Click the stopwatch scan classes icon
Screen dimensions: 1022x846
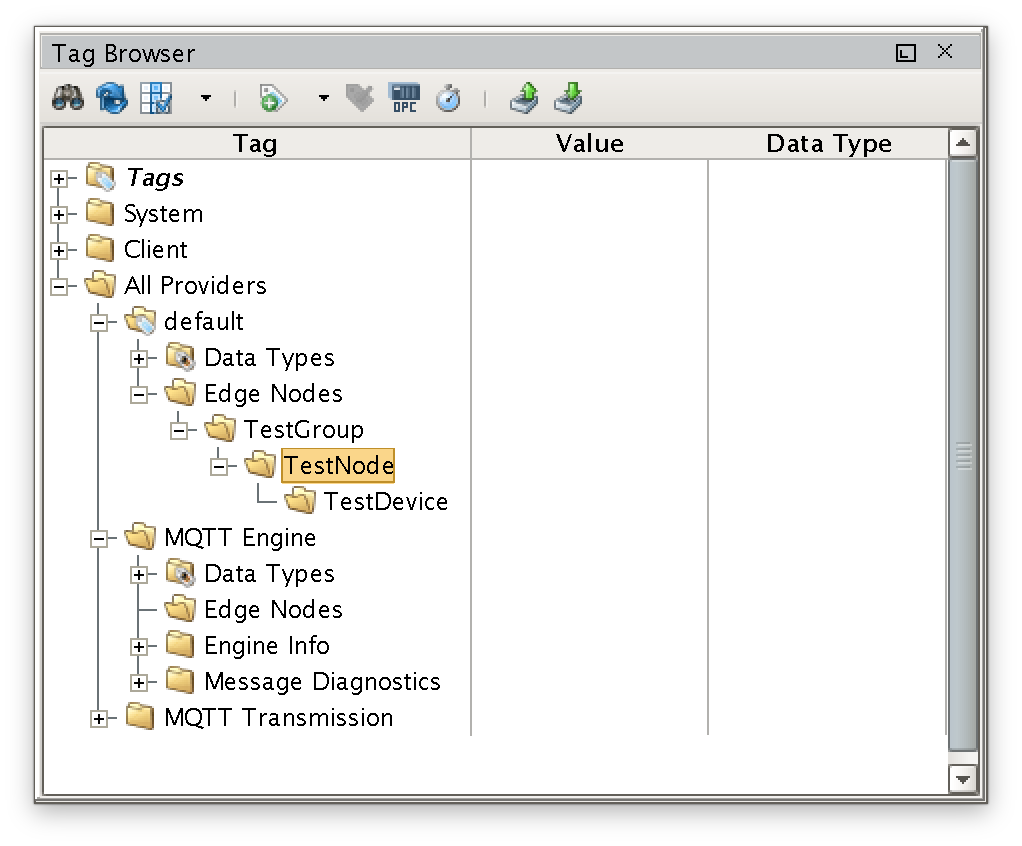coord(448,98)
